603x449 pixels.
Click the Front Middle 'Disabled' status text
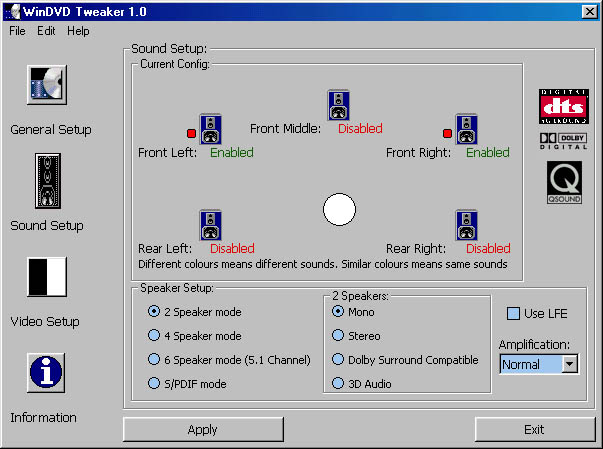[360, 128]
